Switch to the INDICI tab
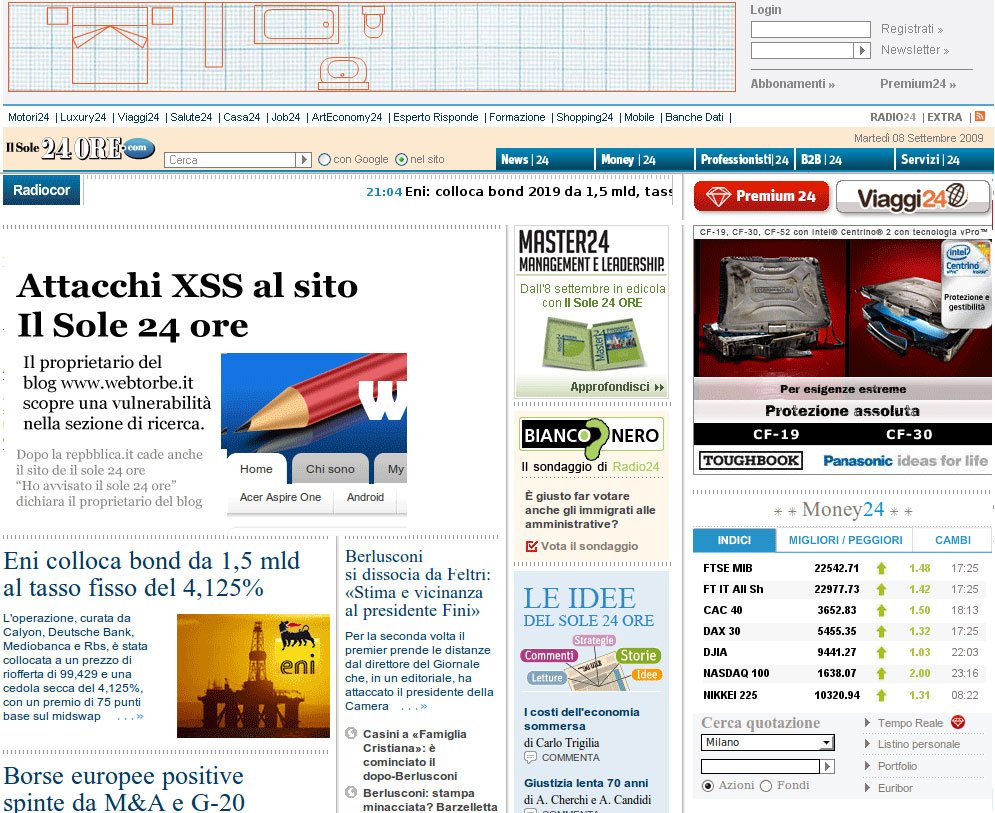Screen dimensions: 995x813 [x=734, y=540]
